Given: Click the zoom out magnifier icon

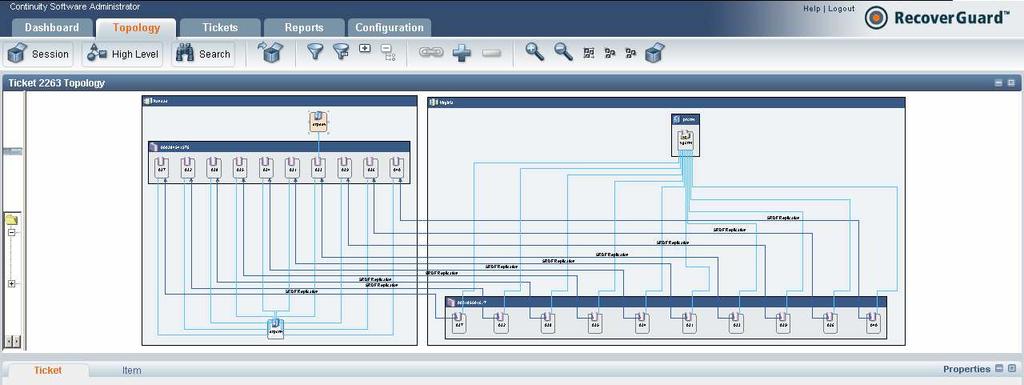Looking at the screenshot, I should 564,52.
